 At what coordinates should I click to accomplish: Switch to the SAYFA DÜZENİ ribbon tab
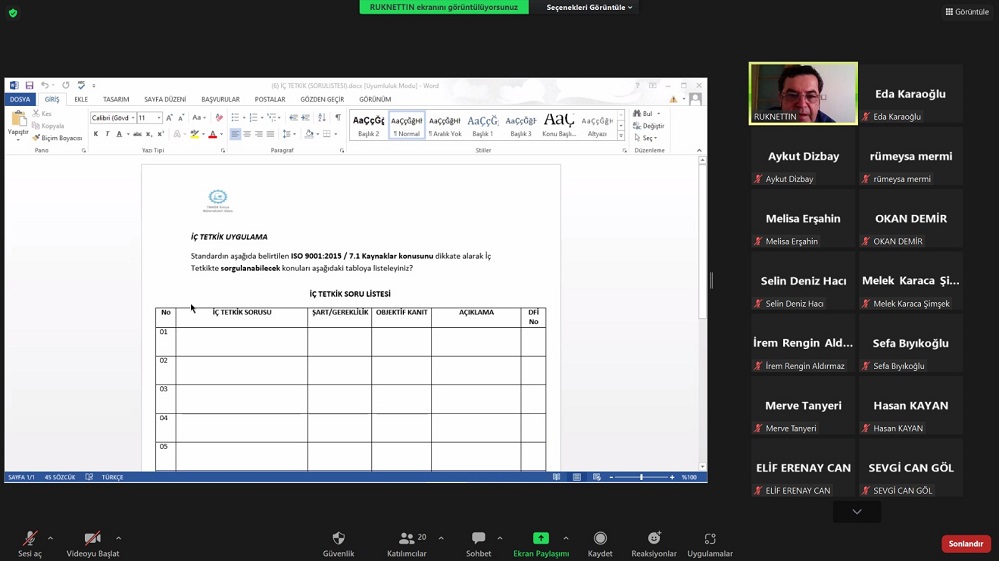[165, 100]
